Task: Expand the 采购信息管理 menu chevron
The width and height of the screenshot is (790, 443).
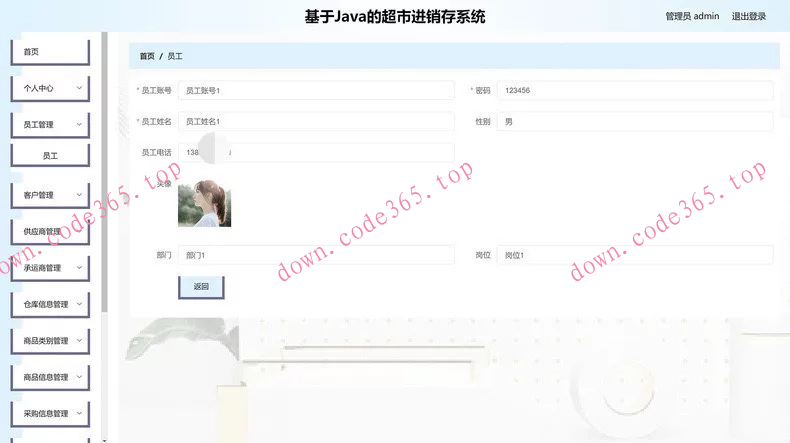Action: [x=79, y=413]
